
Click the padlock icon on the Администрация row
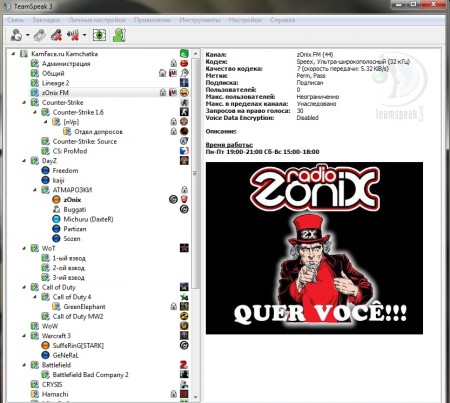coord(173,63)
